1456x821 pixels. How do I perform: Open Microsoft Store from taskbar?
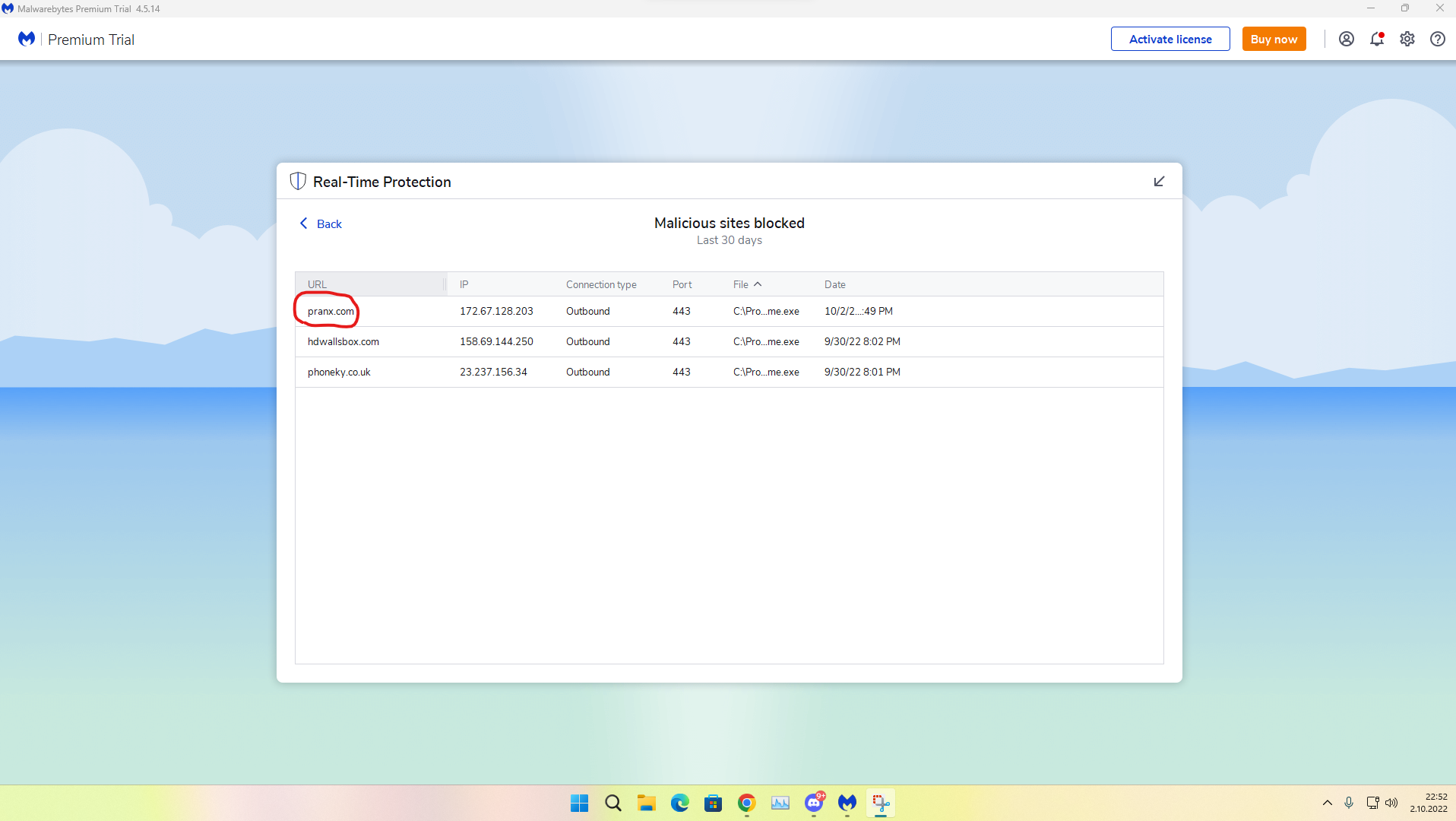coord(713,803)
